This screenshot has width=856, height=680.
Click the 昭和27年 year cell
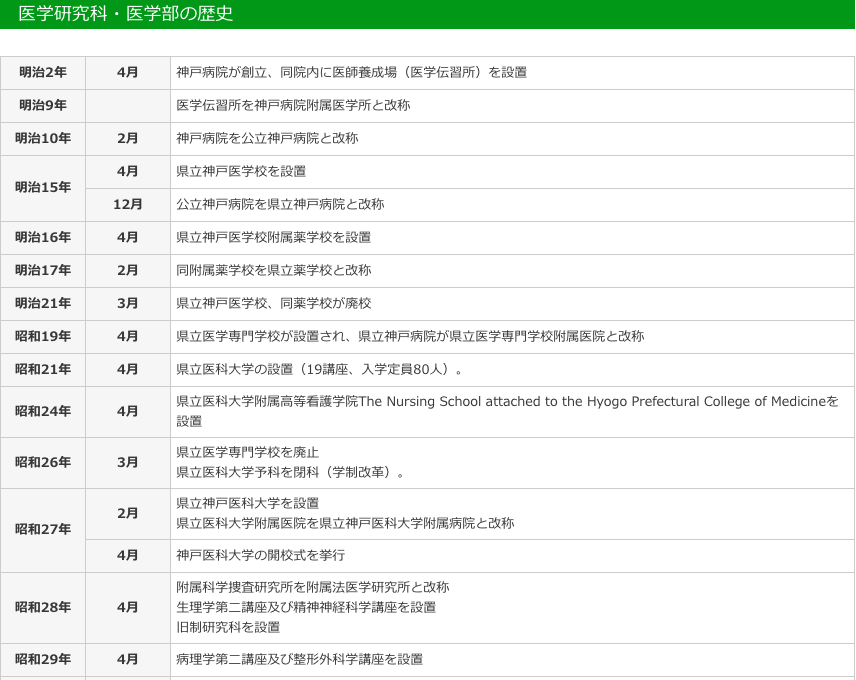[43, 530]
